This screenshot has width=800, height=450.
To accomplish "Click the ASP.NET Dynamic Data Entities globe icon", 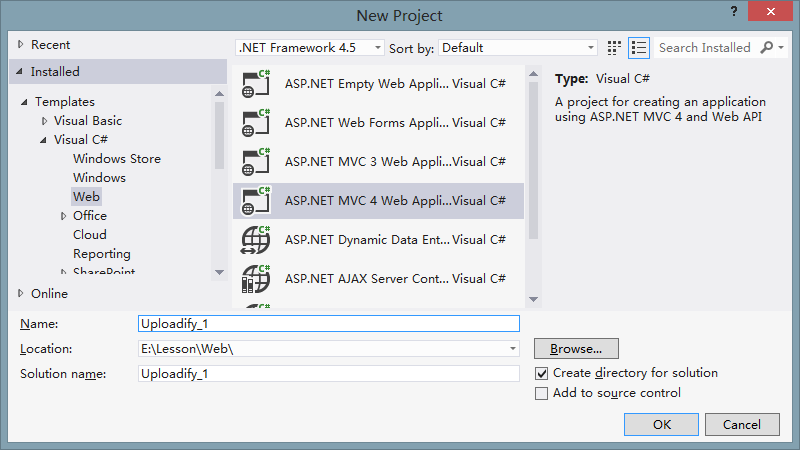I will (256, 240).
